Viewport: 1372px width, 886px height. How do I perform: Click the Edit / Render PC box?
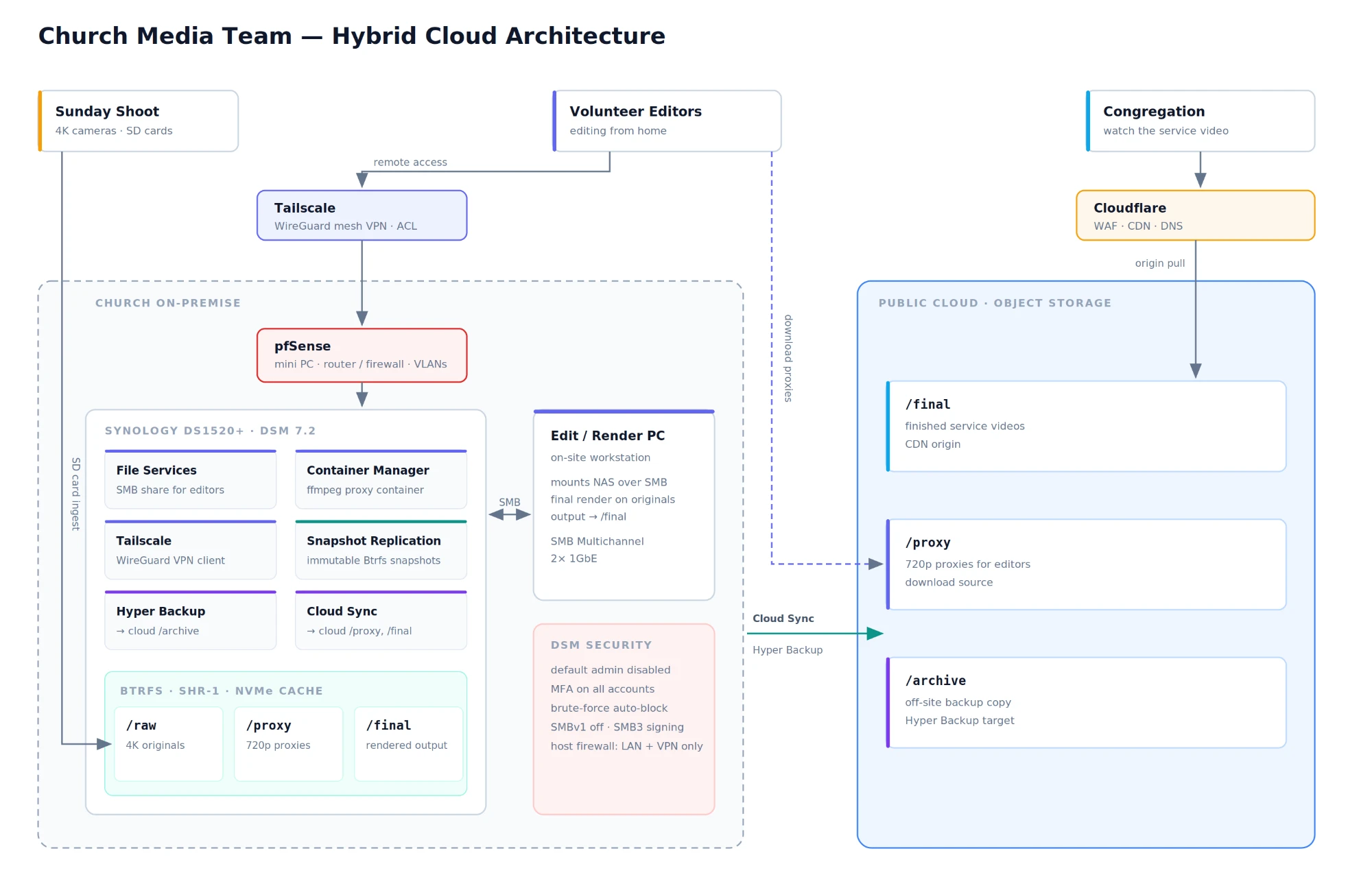coord(624,505)
